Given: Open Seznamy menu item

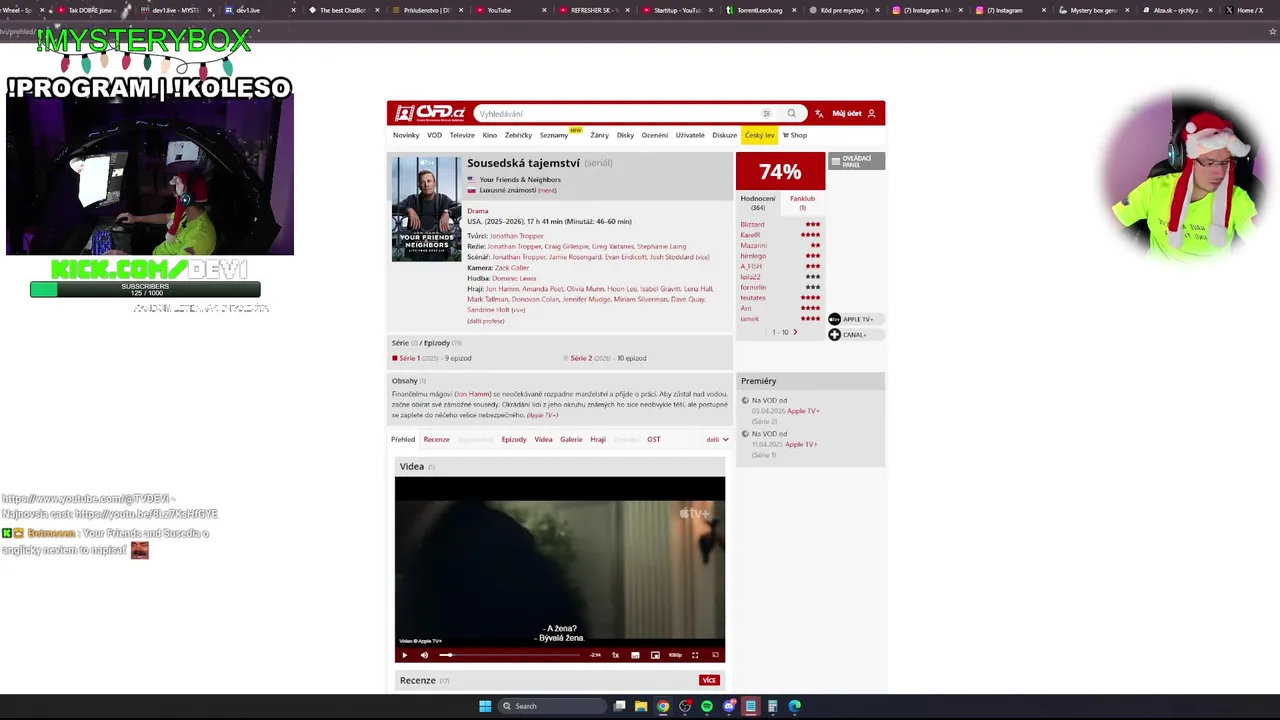Looking at the screenshot, I should pyautogui.click(x=554, y=135).
